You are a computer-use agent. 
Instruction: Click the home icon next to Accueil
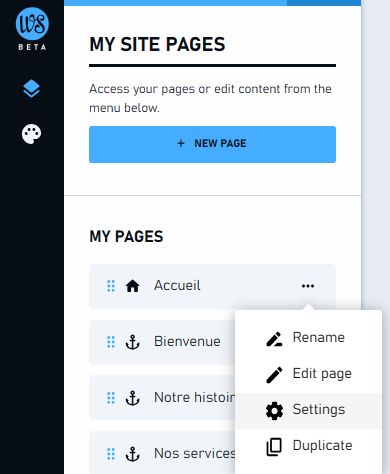(132, 286)
